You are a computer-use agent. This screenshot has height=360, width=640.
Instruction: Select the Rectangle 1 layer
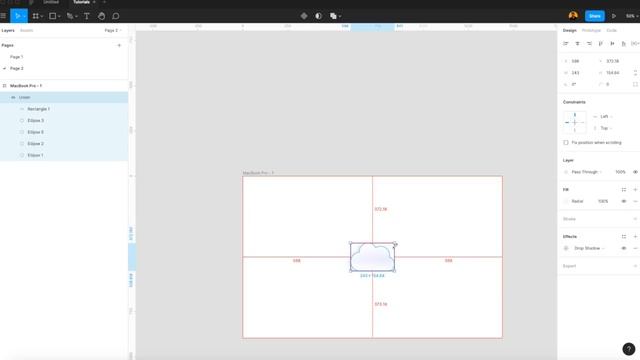(x=38, y=109)
